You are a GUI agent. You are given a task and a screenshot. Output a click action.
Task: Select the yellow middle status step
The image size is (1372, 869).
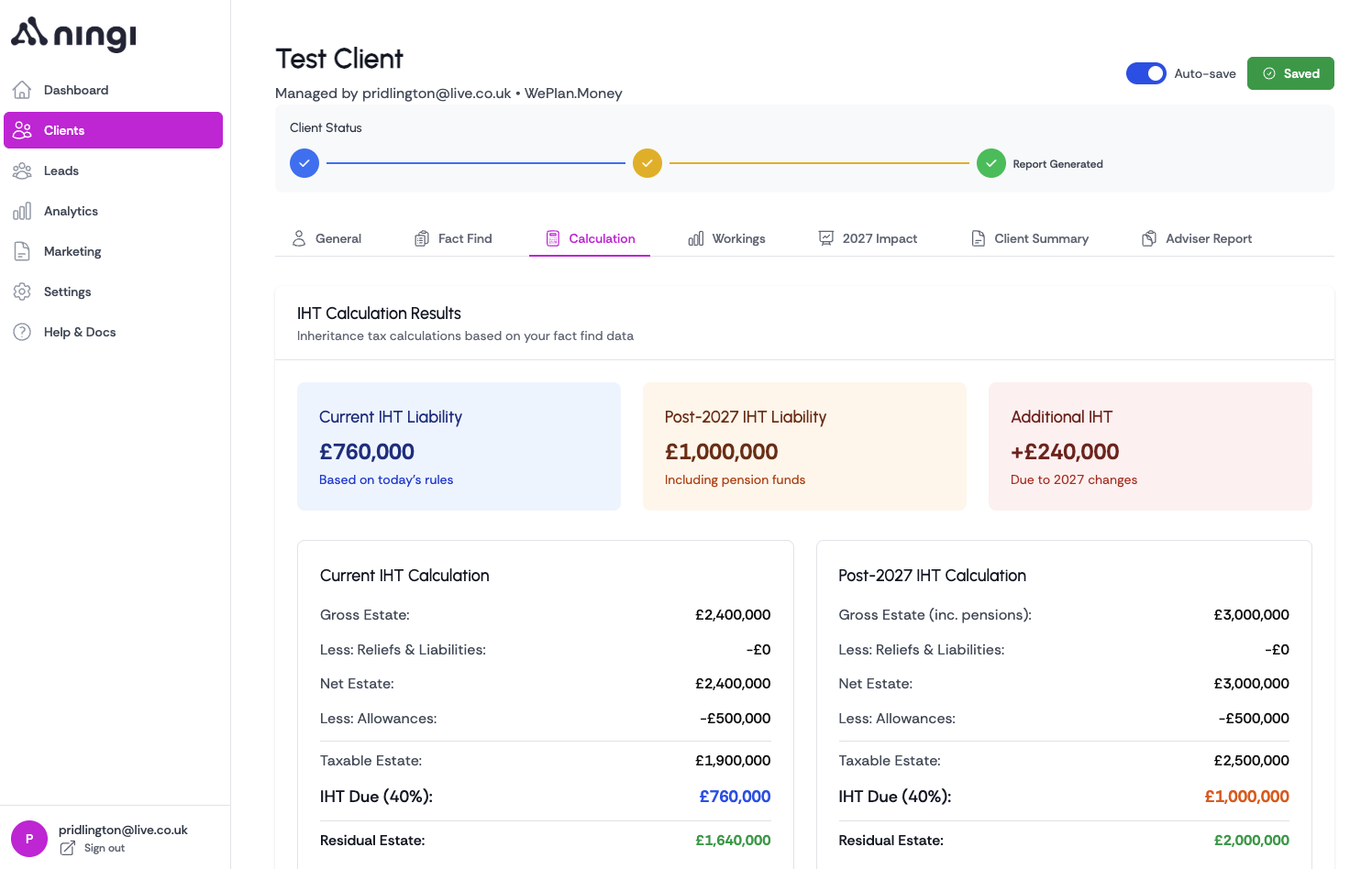647,163
